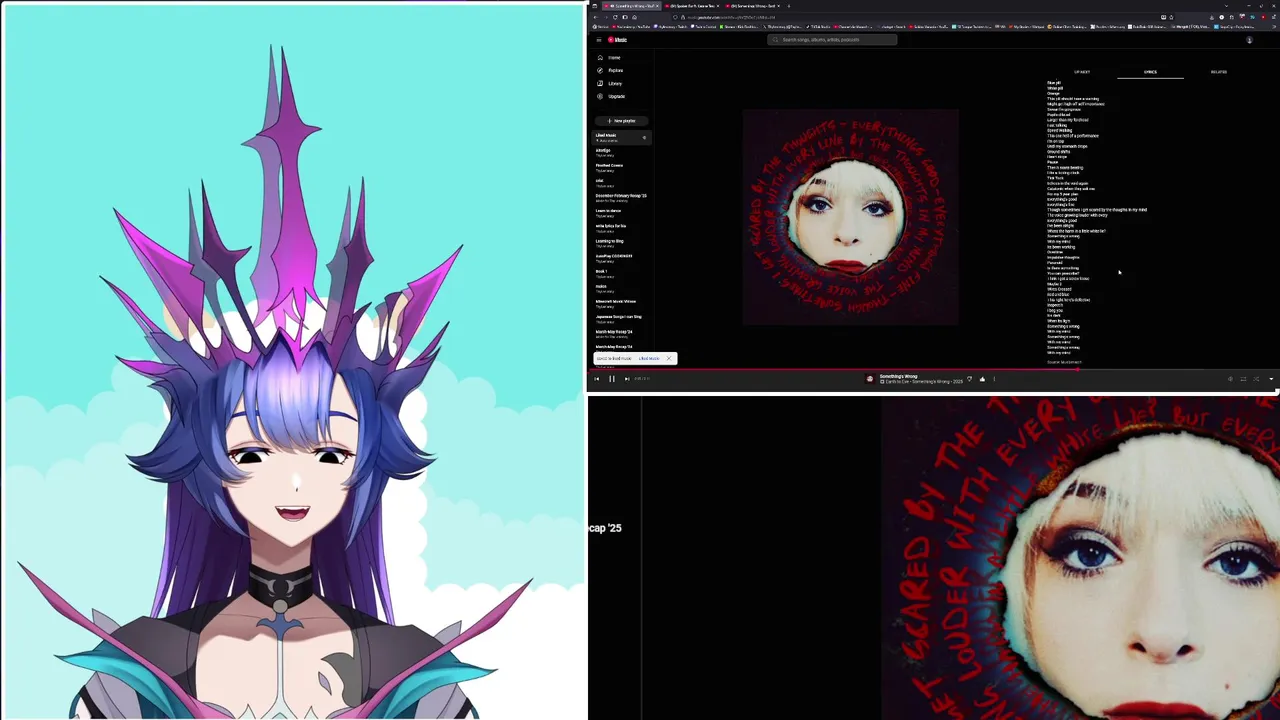1280x720 pixels.
Task: Open the account avatar menu
Action: [1249, 40]
